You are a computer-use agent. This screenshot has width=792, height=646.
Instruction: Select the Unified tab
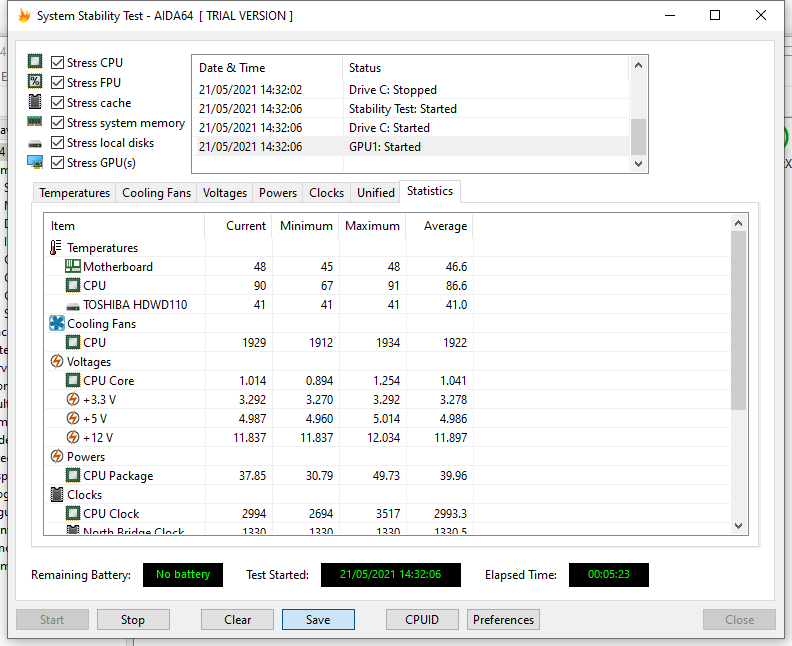[x=376, y=193]
